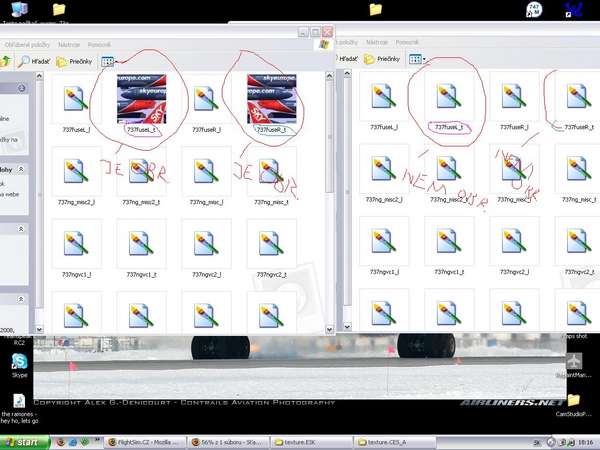Open the 747 desktop shortcut icon
600x450 pixels.
coord(534,10)
